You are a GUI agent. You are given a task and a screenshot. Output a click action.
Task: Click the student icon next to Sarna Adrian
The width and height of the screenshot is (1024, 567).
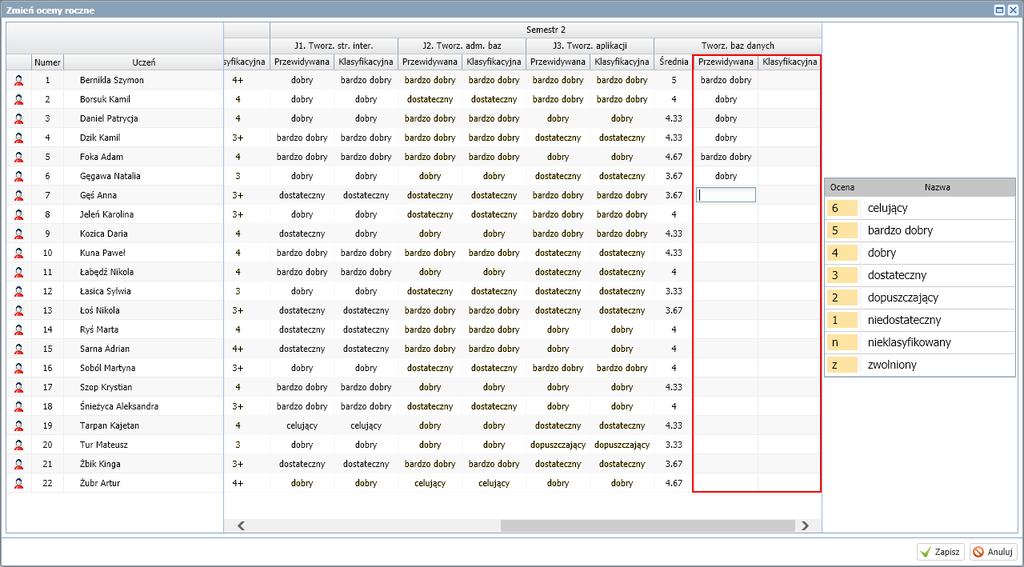(x=18, y=349)
